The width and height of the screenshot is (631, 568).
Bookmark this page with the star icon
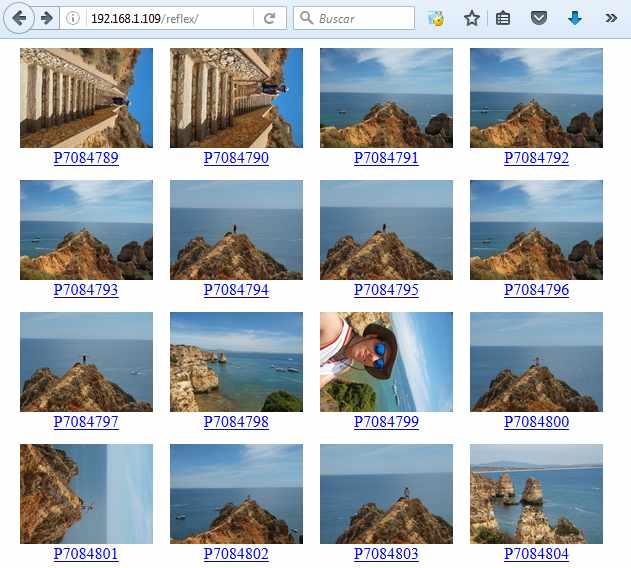pos(472,18)
